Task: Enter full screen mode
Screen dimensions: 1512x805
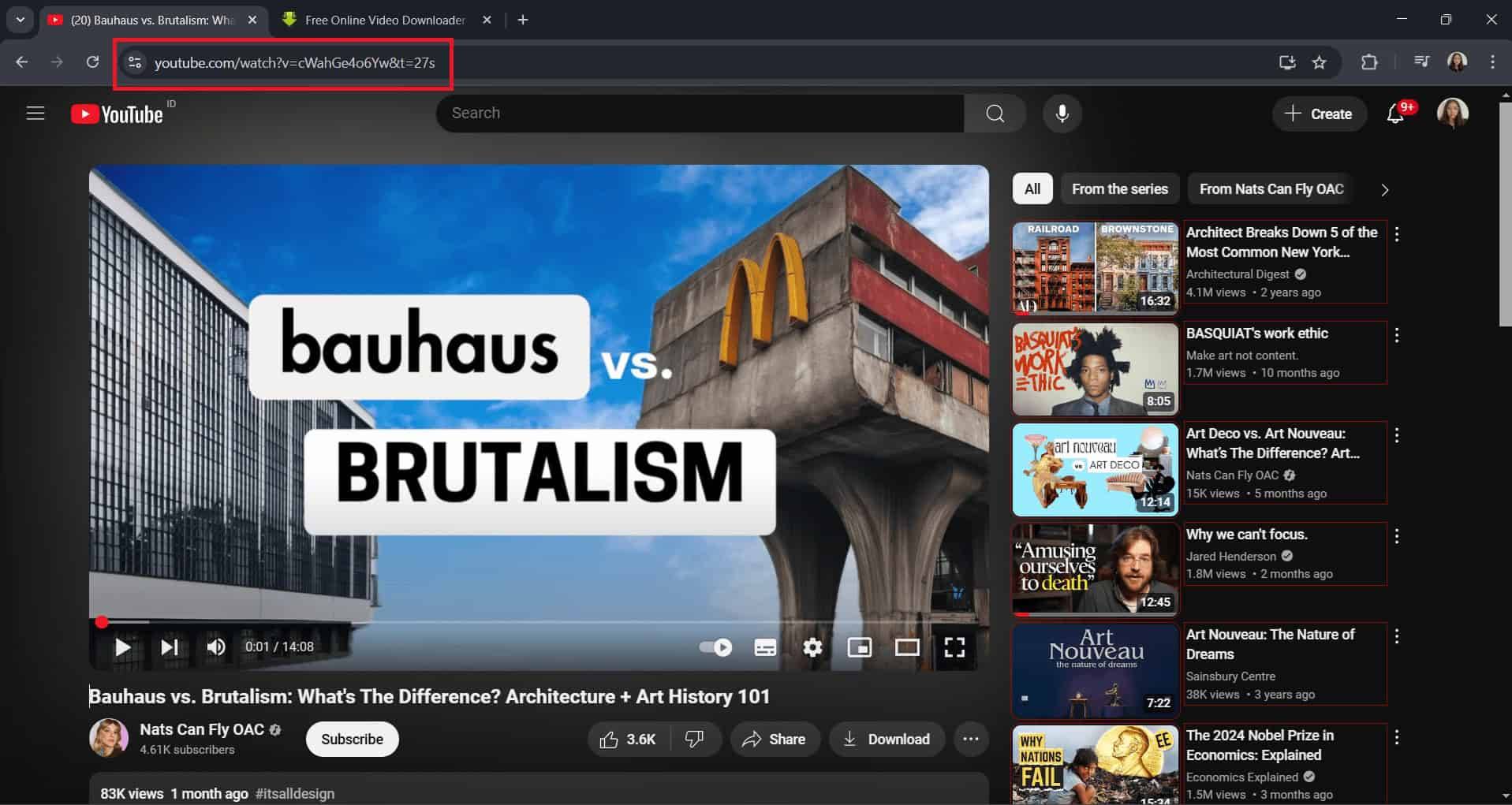Action: (954, 647)
